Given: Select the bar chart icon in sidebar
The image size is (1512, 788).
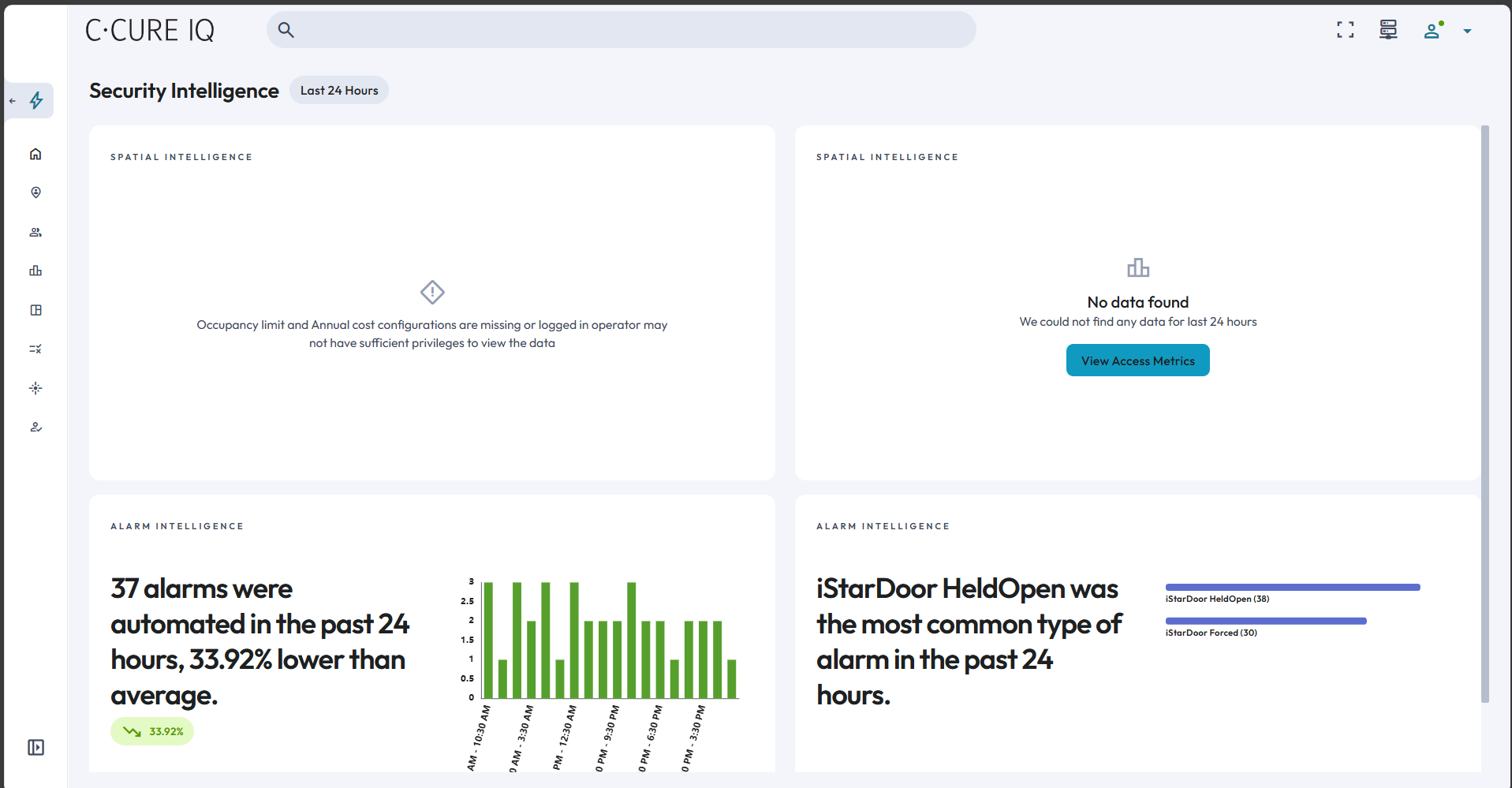Looking at the screenshot, I should [35, 271].
